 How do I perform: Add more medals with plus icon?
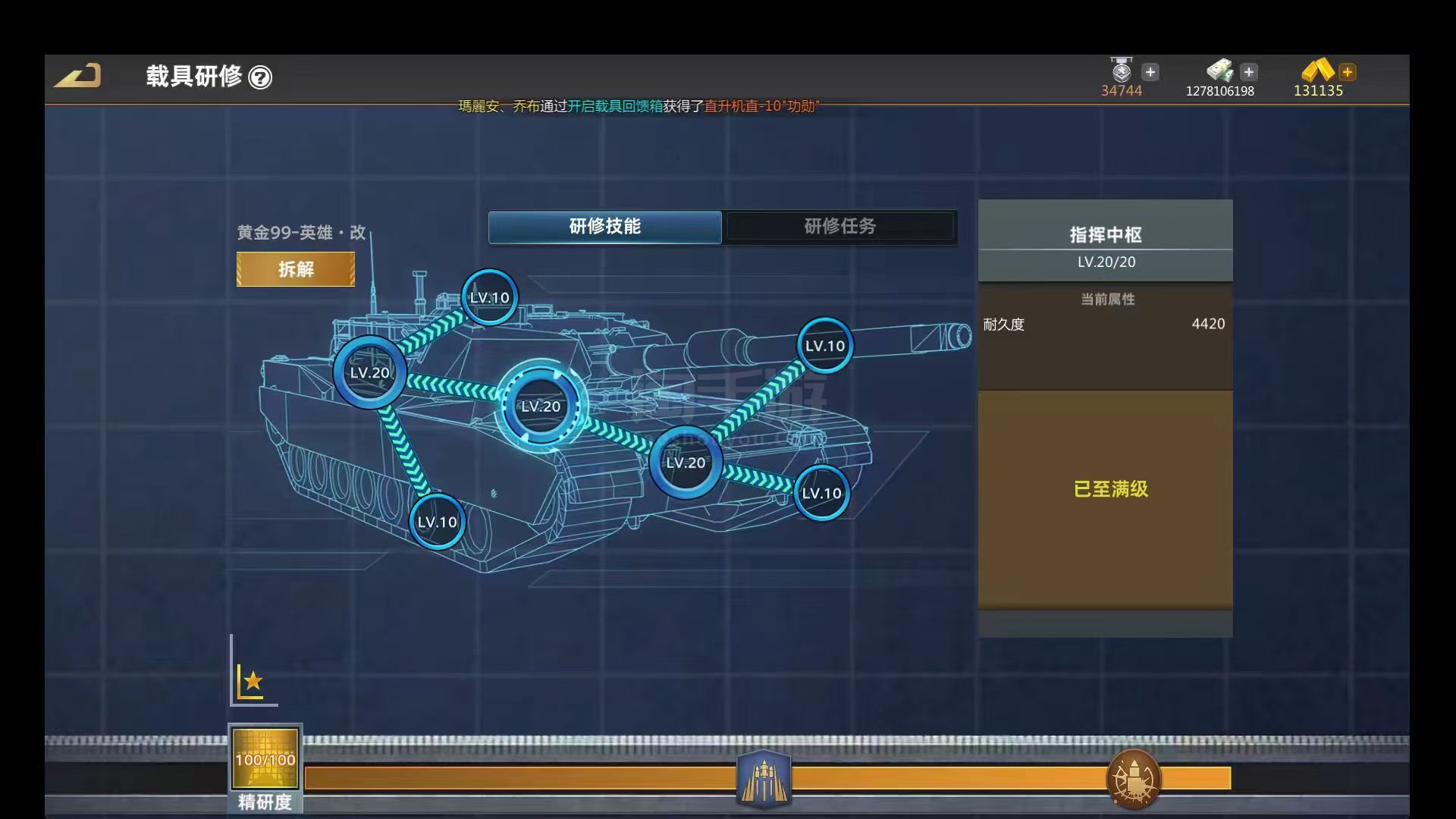coord(1150,72)
